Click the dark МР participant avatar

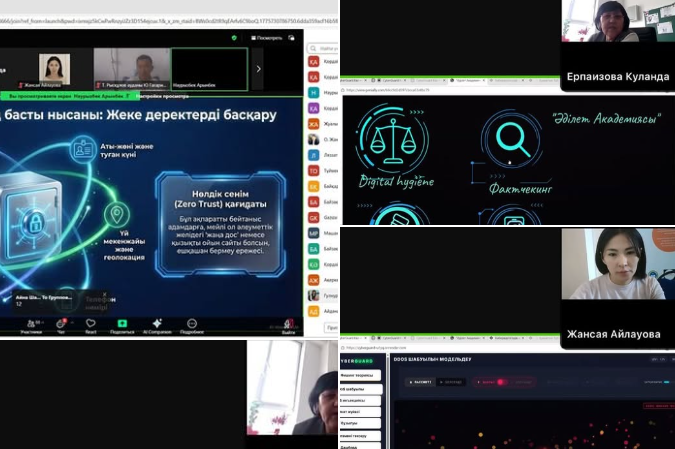tap(314, 233)
